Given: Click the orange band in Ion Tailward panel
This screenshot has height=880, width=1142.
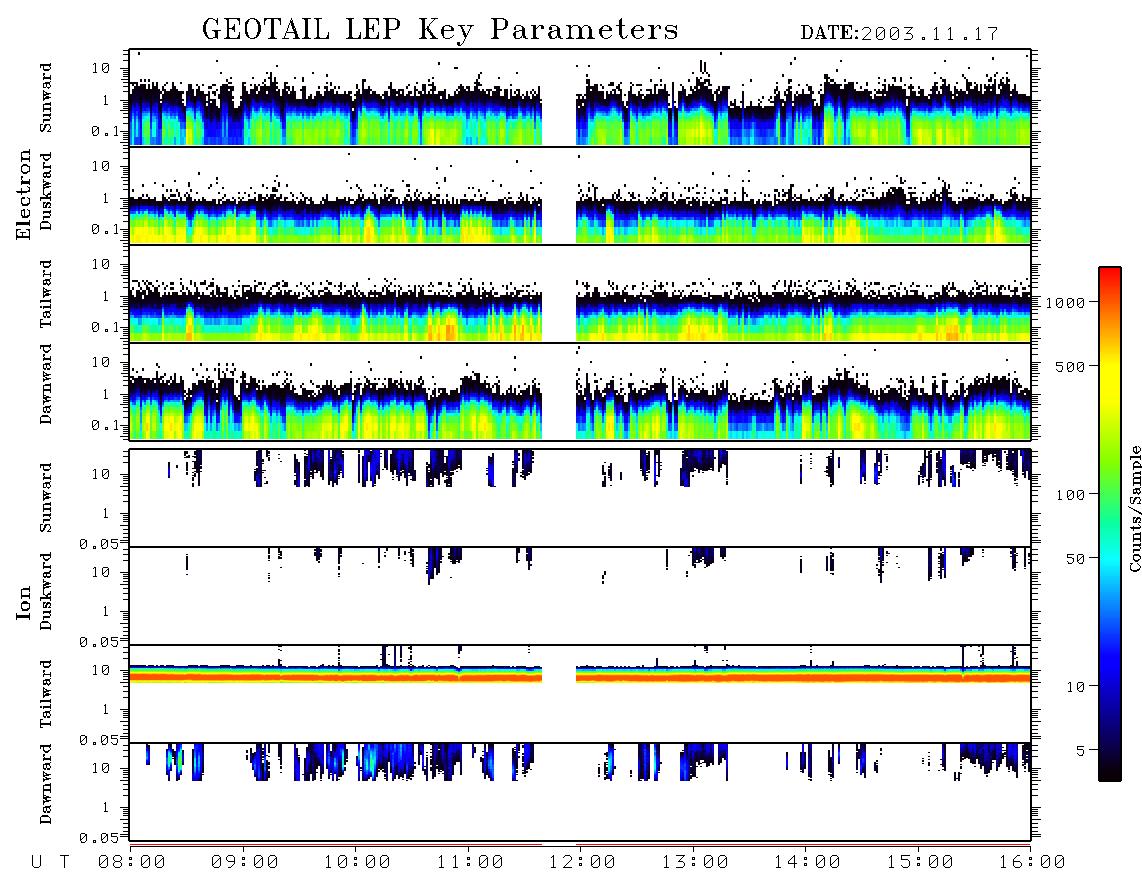Looking at the screenshot, I should click(580, 677).
